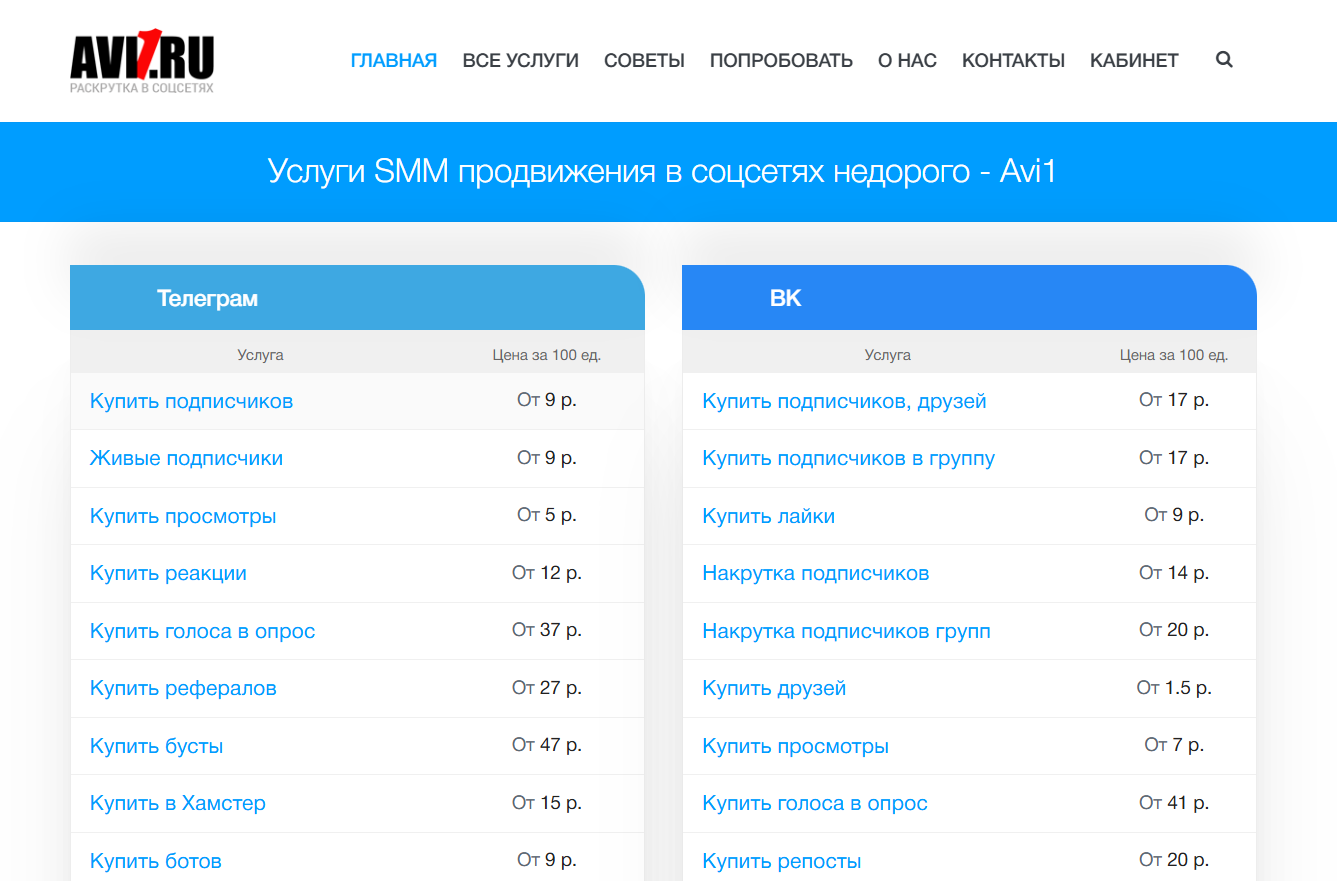This screenshot has height=881, width=1337.
Task: Click price 'От 7 р.' for VK views
Action: click(1174, 745)
